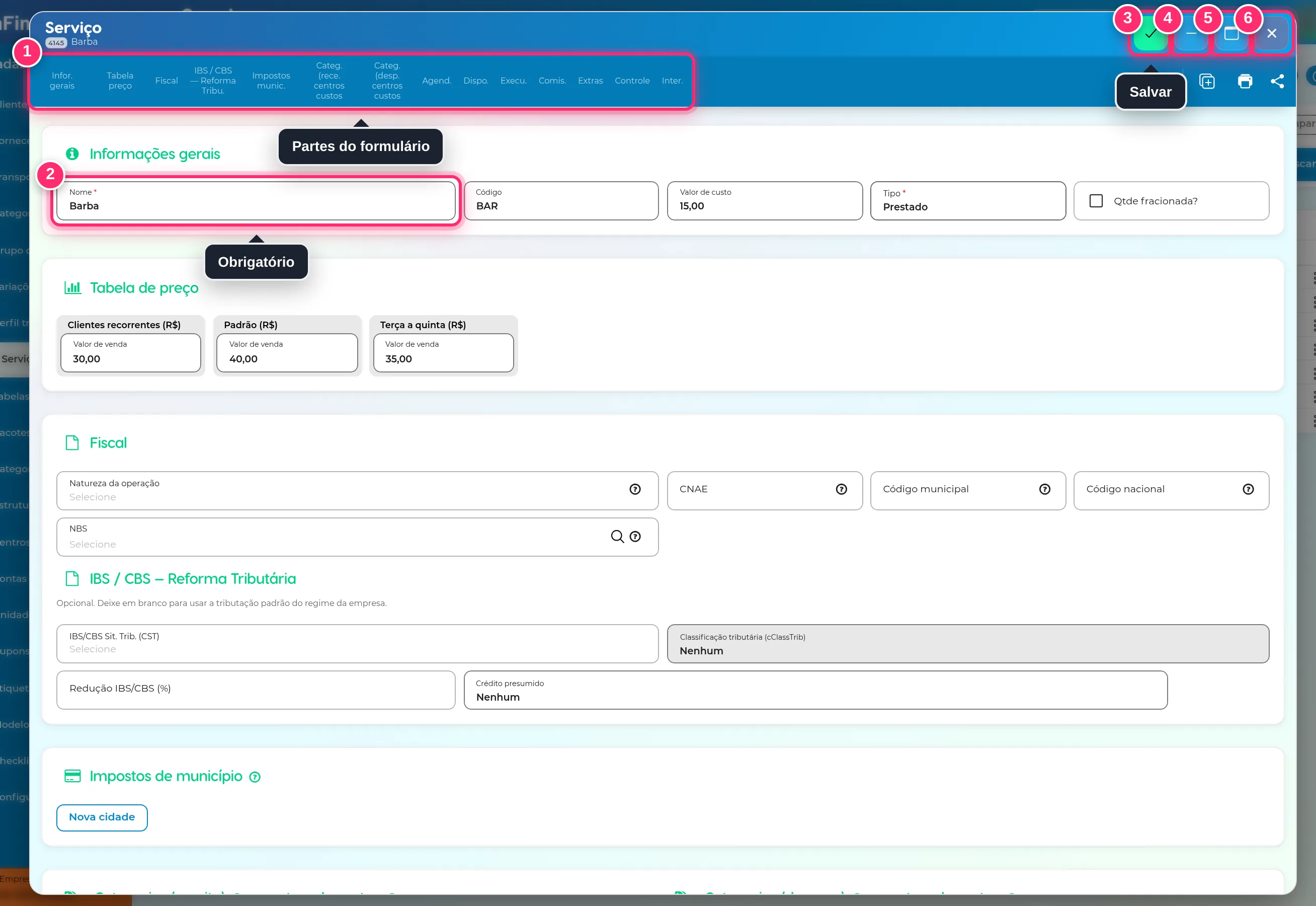1316x906 pixels.
Task: Click help icon beside Impostos de município
Action: [255, 777]
